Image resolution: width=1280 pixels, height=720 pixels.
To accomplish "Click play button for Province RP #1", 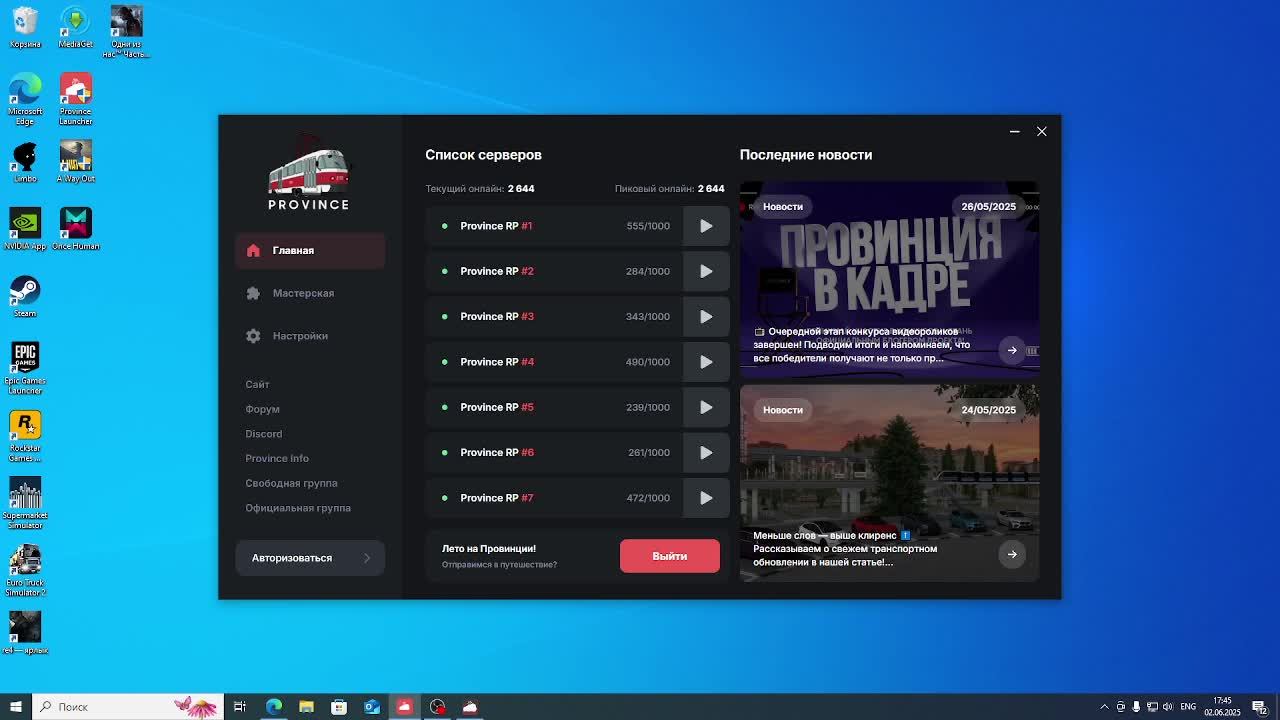I will pos(706,226).
